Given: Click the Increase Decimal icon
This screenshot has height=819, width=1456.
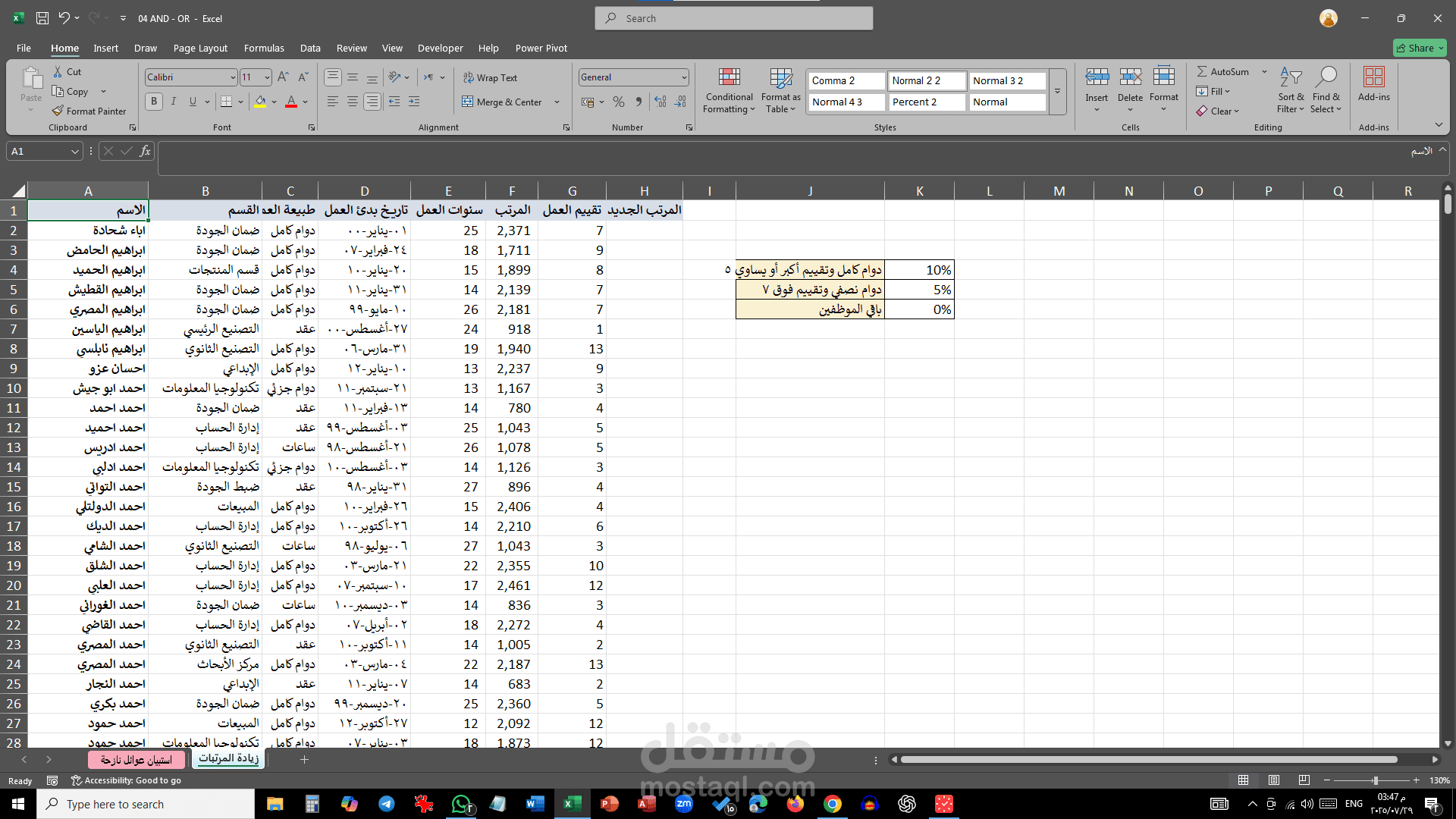Looking at the screenshot, I should coord(661,101).
